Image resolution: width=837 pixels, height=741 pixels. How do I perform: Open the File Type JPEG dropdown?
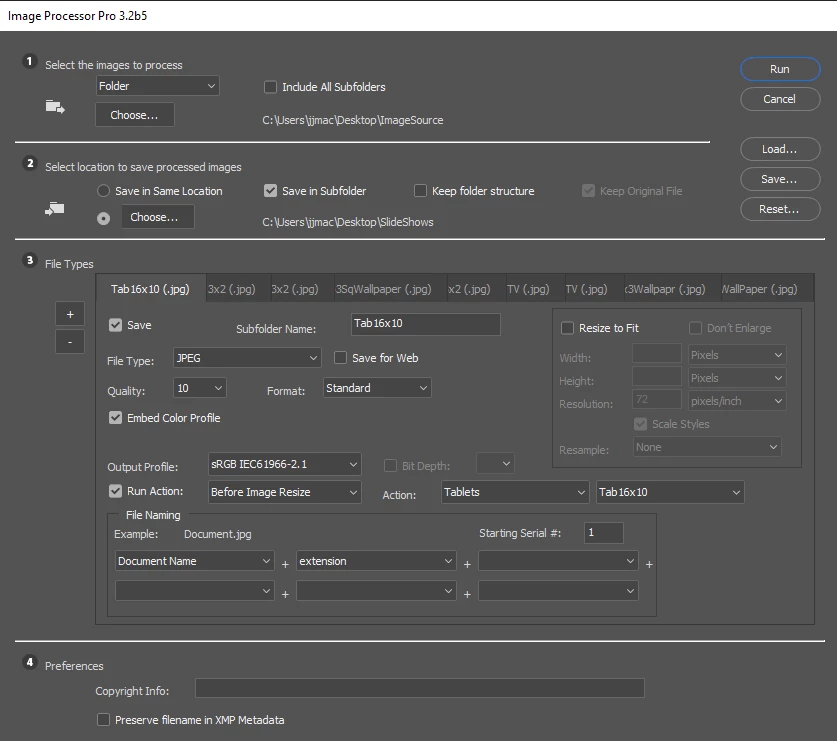tap(247, 358)
